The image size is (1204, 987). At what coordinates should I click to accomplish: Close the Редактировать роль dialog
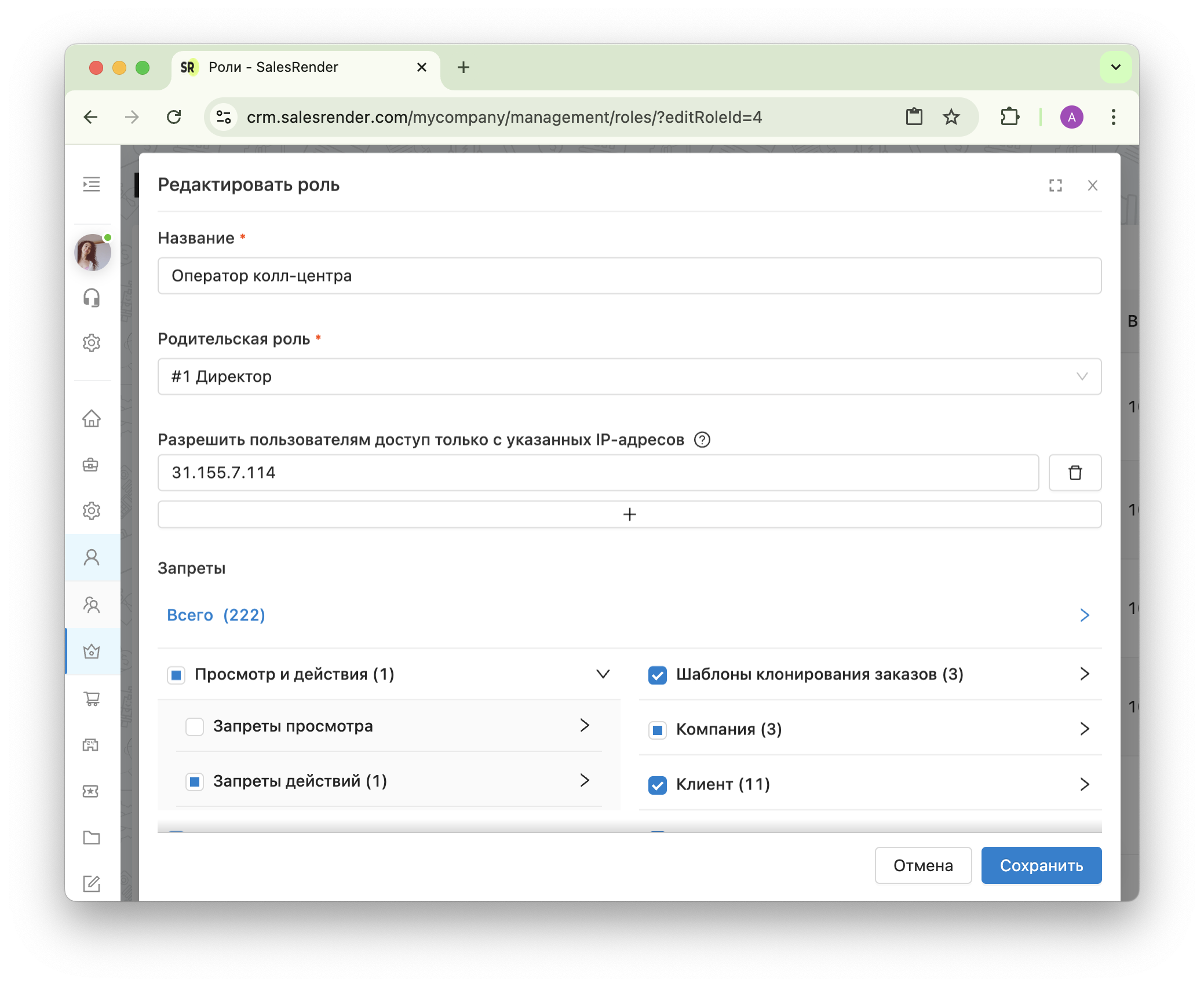tap(1093, 185)
